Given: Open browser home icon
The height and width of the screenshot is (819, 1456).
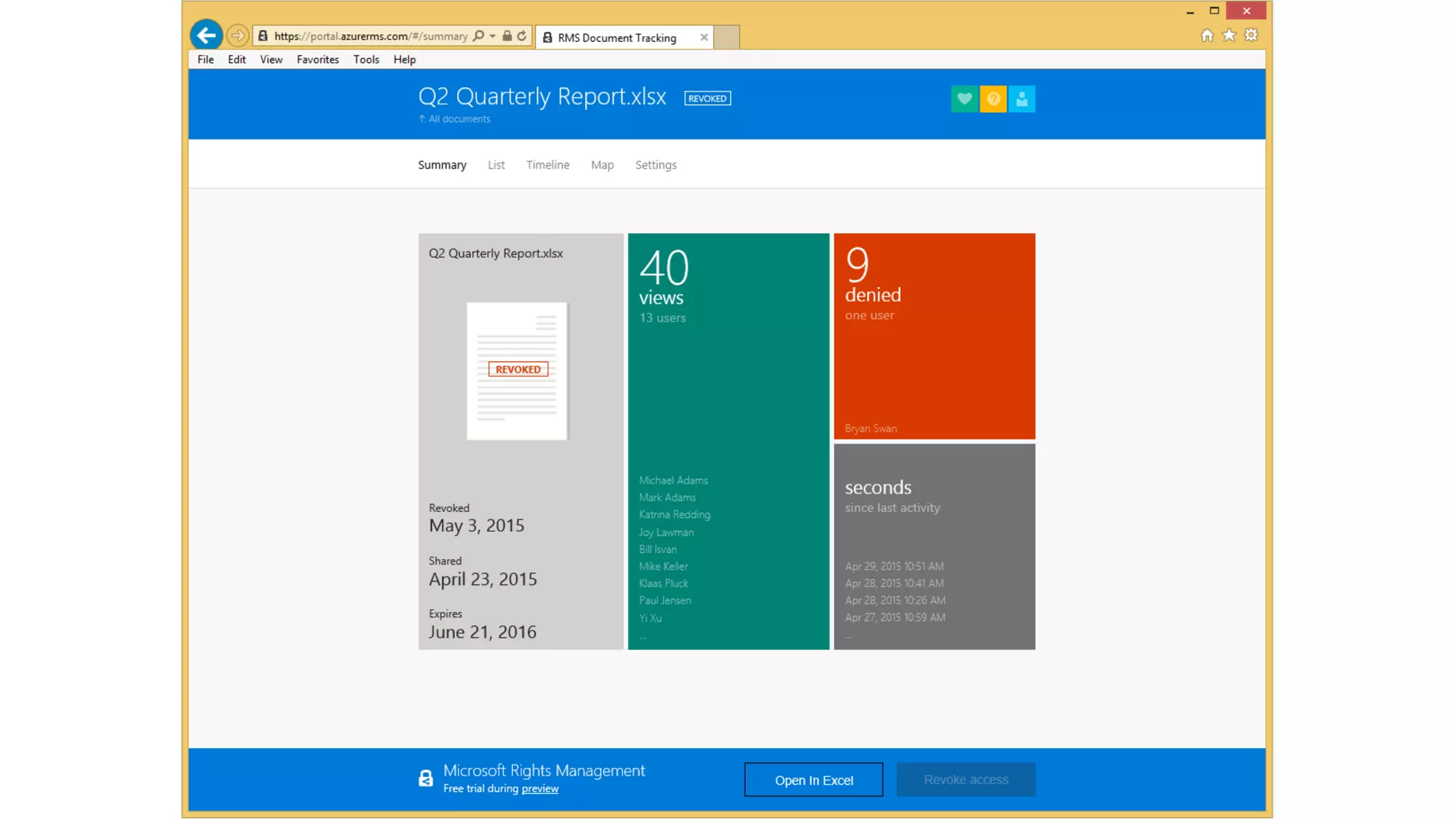Looking at the screenshot, I should pyautogui.click(x=1206, y=35).
